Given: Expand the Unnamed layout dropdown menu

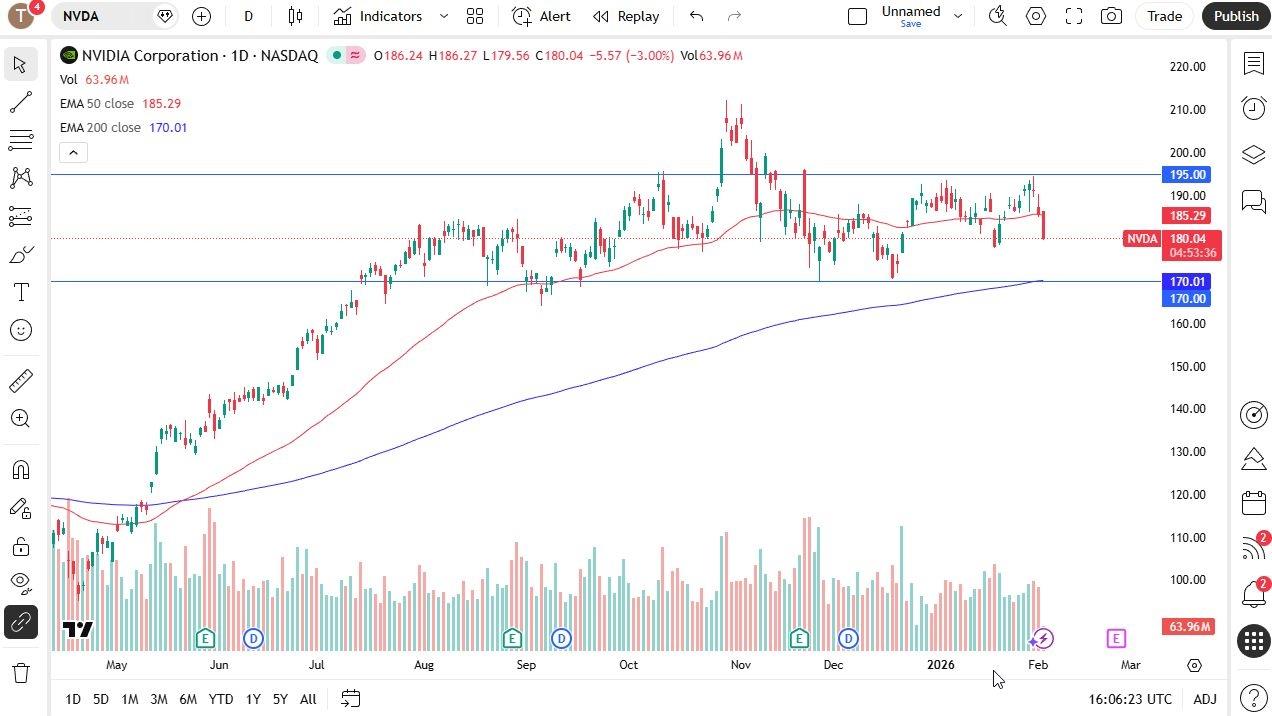Looking at the screenshot, I should (x=958, y=16).
